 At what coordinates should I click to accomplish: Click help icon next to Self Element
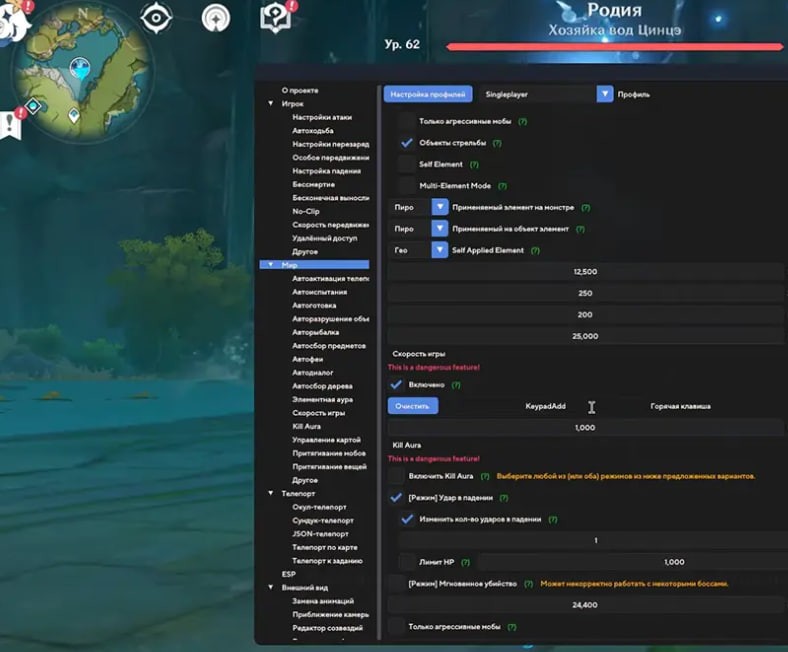474,164
